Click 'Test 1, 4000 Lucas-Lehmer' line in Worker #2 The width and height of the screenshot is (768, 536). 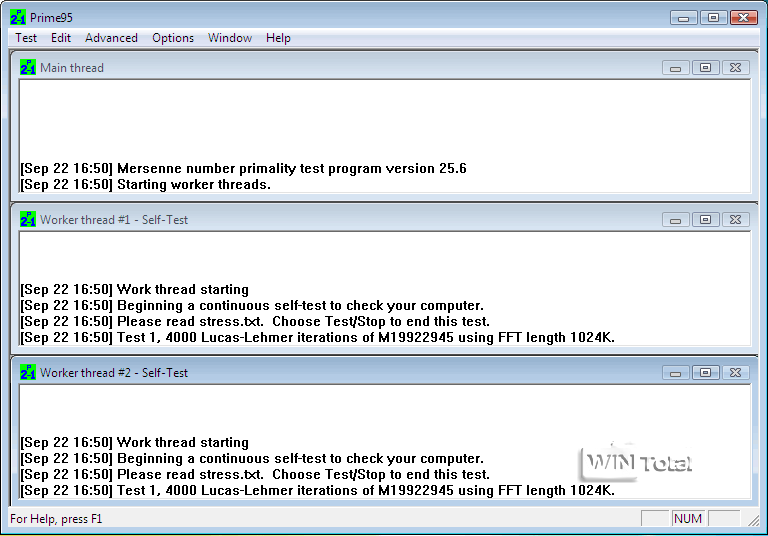(317, 490)
